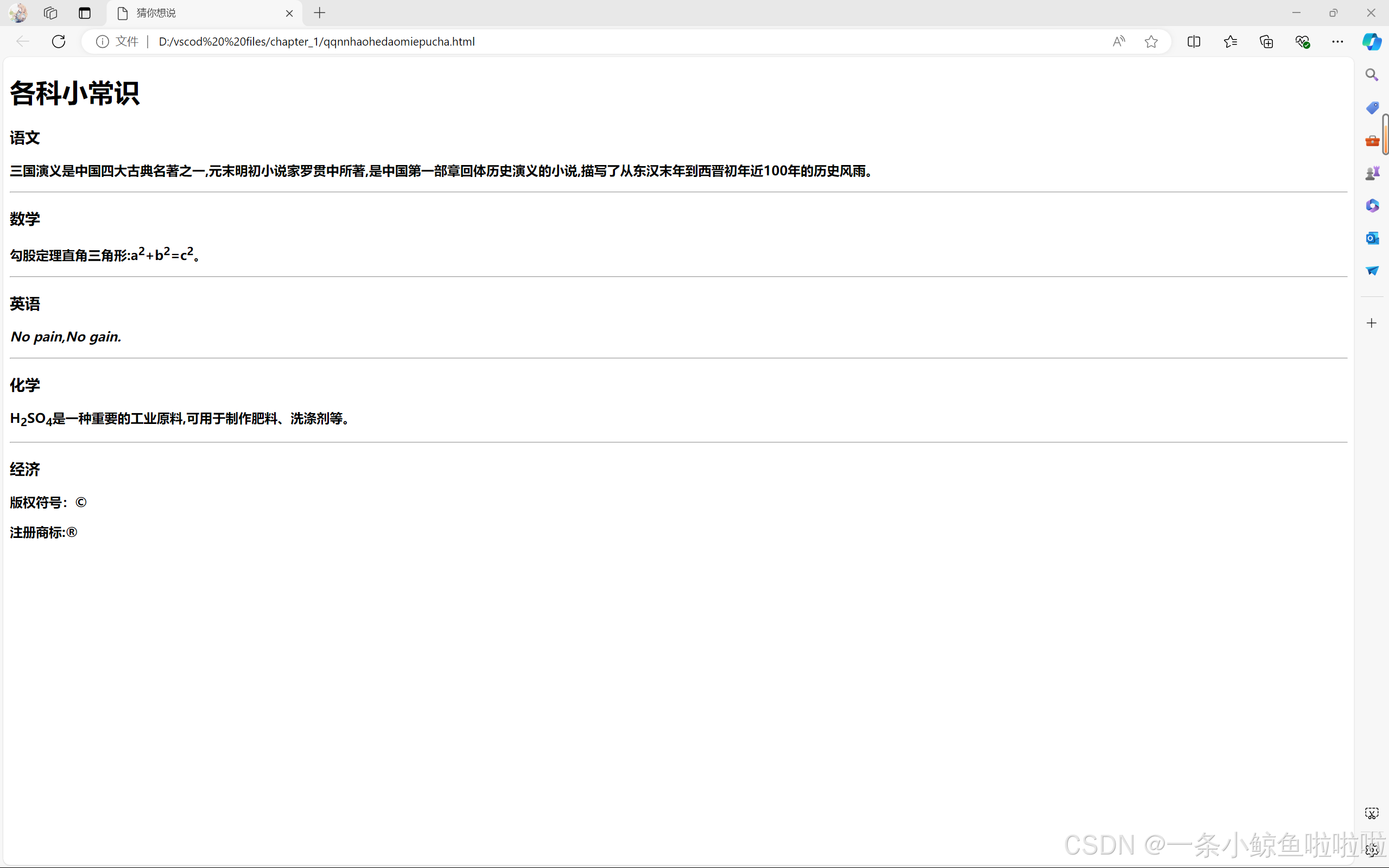
Task: Add a new app to sidebar
Action: pyautogui.click(x=1372, y=323)
